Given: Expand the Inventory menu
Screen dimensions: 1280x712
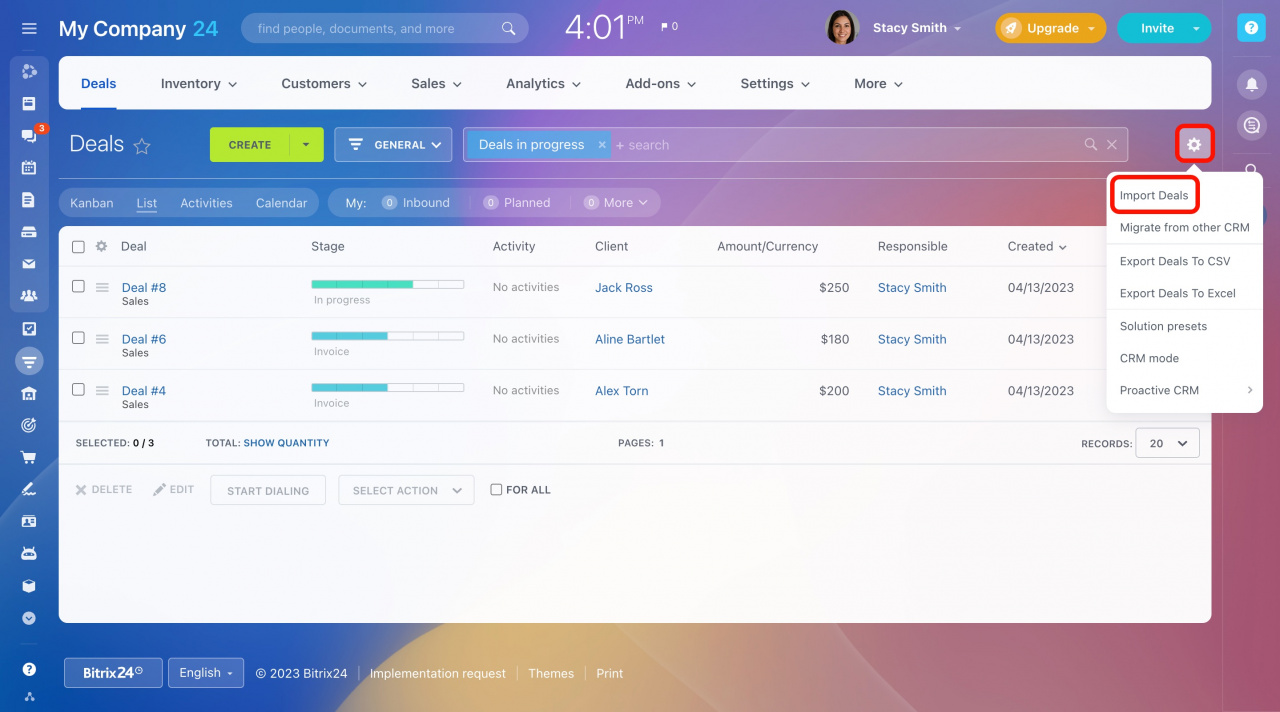Looking at the screenshot, I should click(x=199, y=84).
